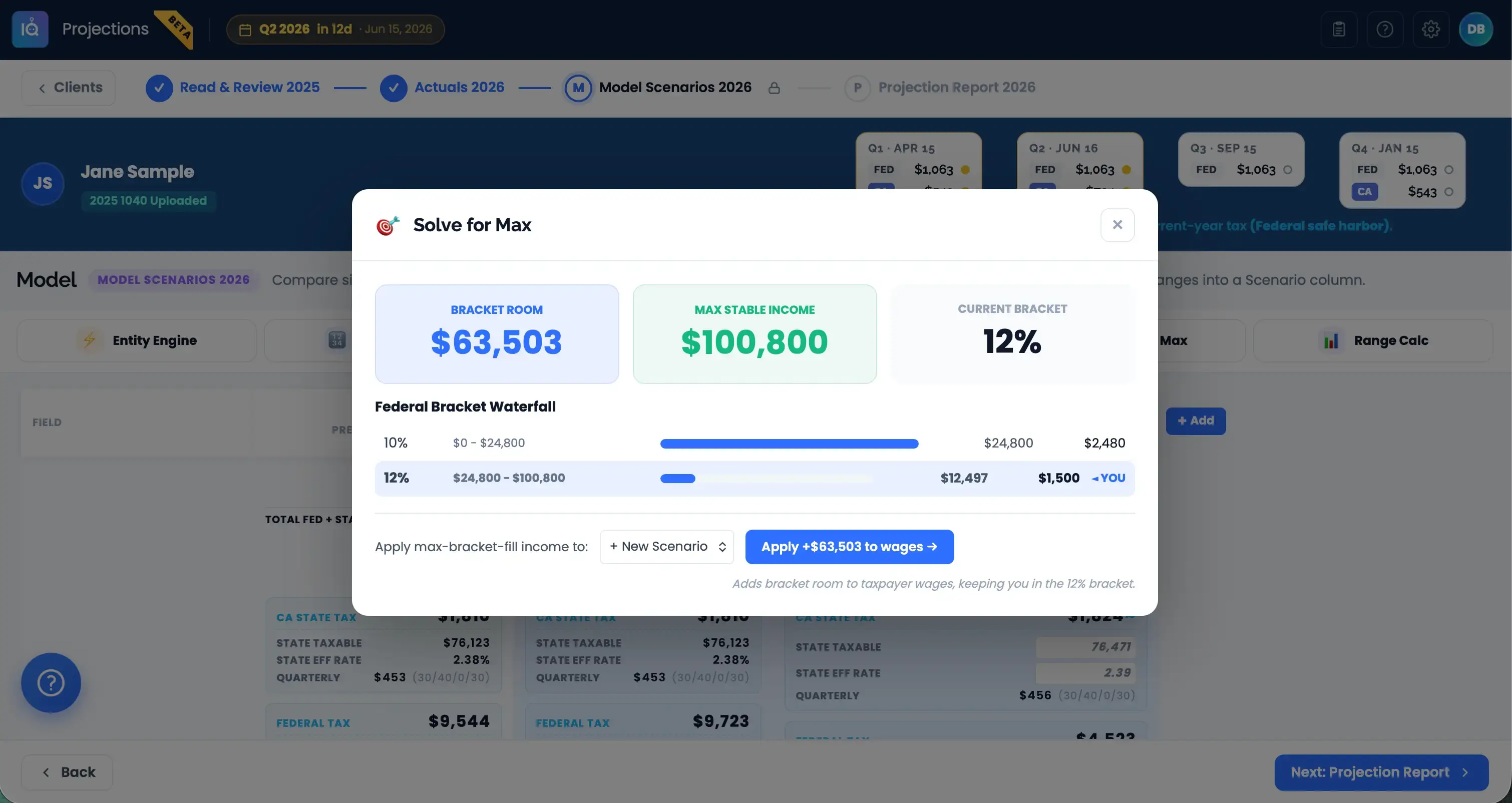
Task: Click the 12% bracket progress bar
Action: [766, 479]
